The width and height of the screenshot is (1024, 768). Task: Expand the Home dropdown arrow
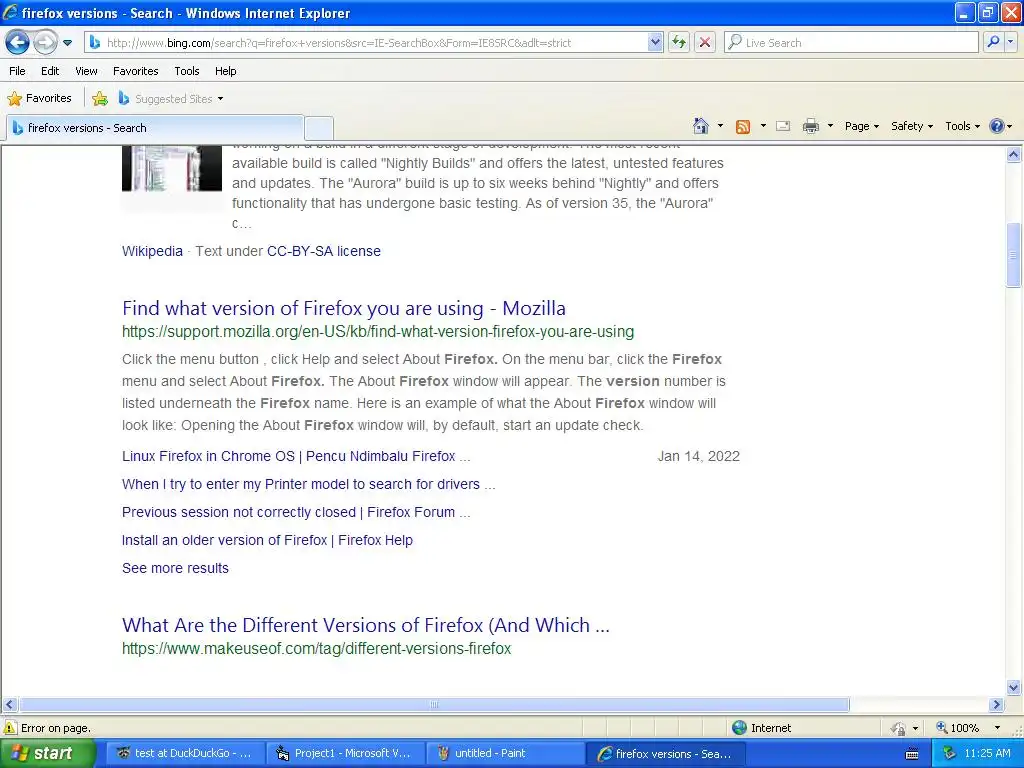[x=720, y=126]
